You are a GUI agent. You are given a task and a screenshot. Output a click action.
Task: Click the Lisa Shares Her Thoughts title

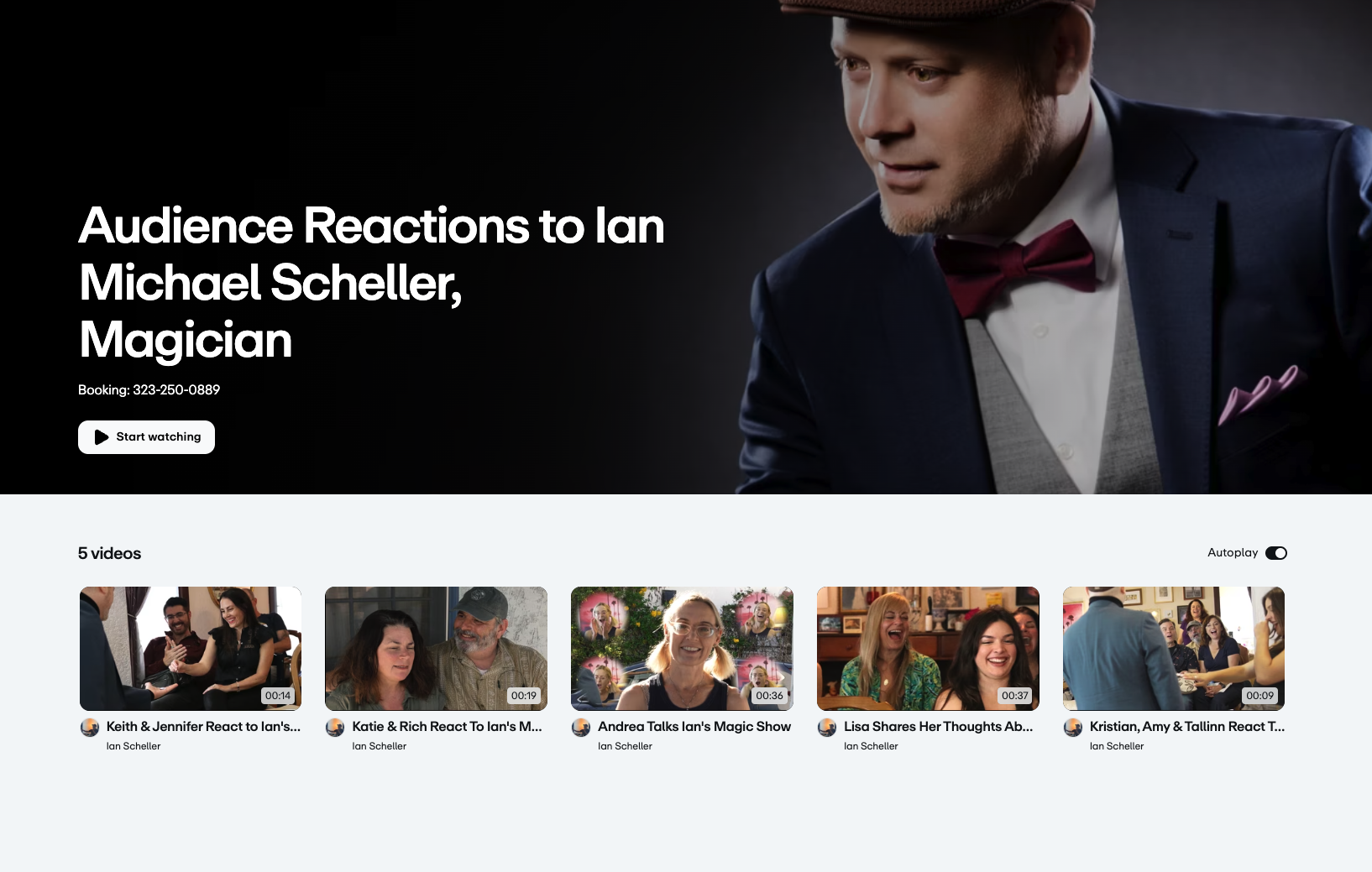coord(938,727)
